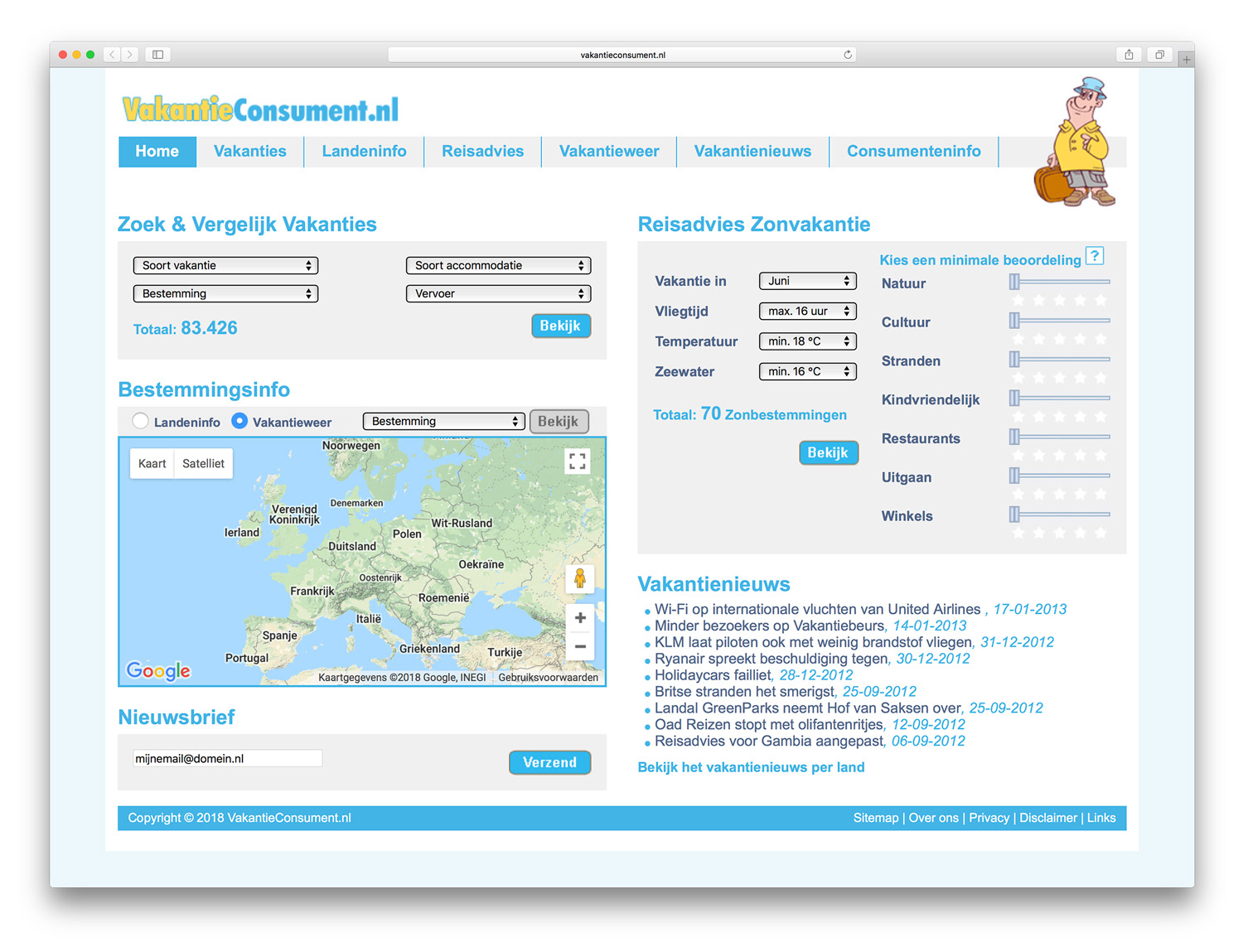Open the Vakantieweer menu item
1243x952 pixels.
coord(609,152)
